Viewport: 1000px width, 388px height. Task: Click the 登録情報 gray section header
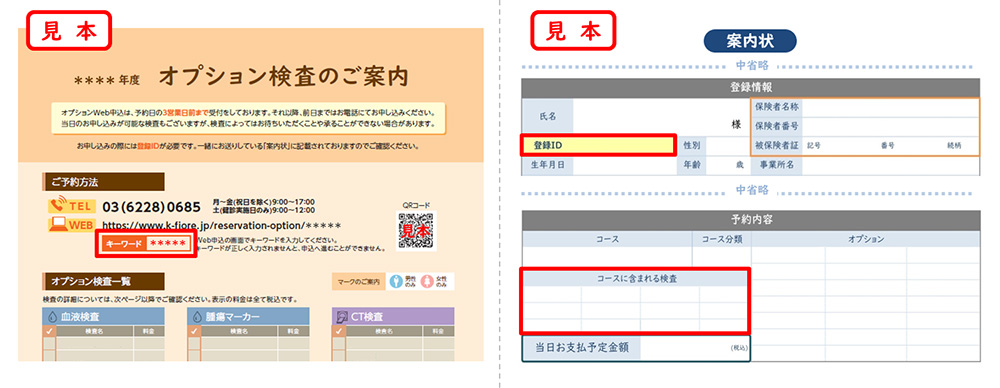[751, 88]
